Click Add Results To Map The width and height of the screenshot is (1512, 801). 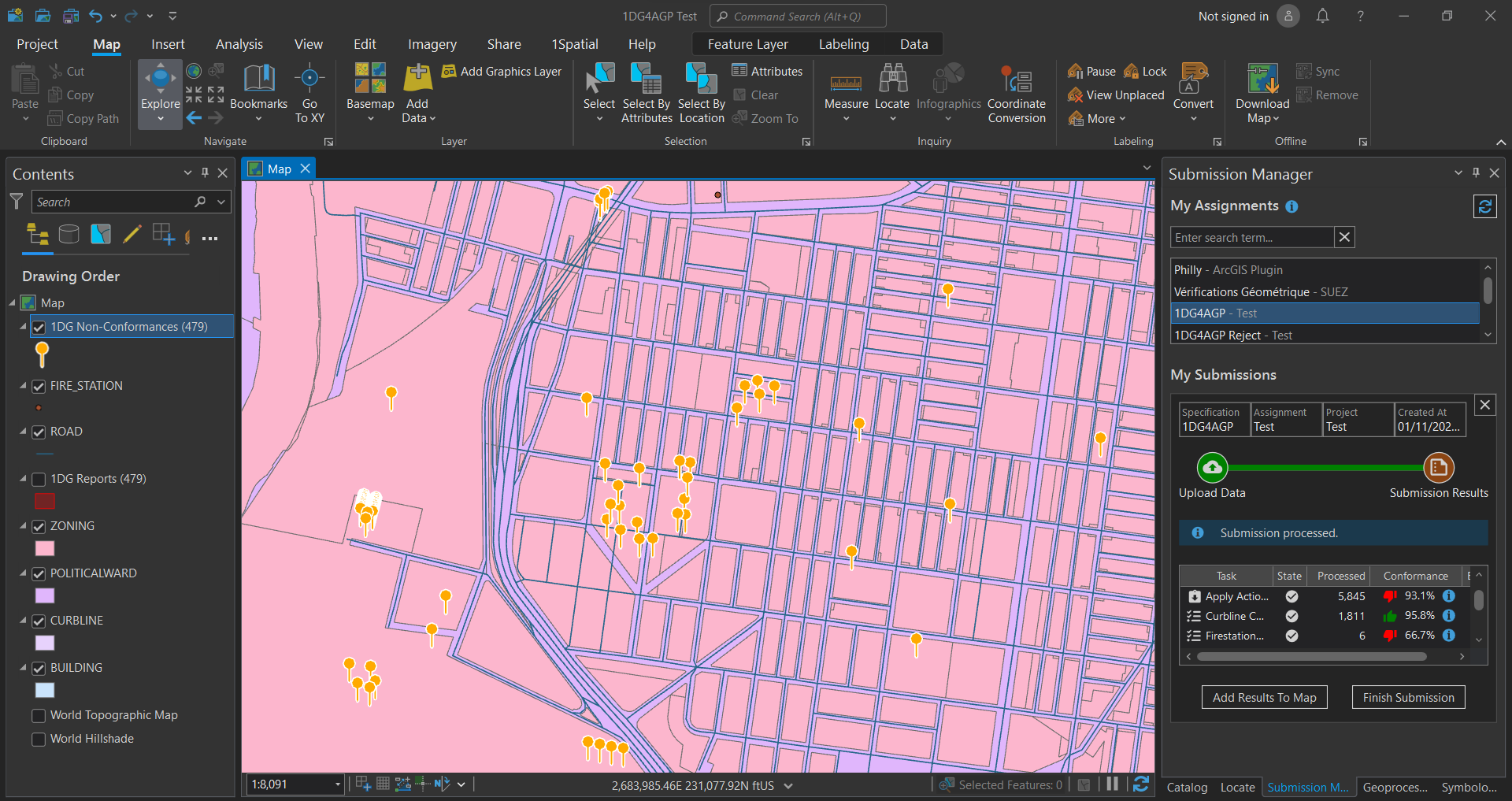click(1264, 697)
